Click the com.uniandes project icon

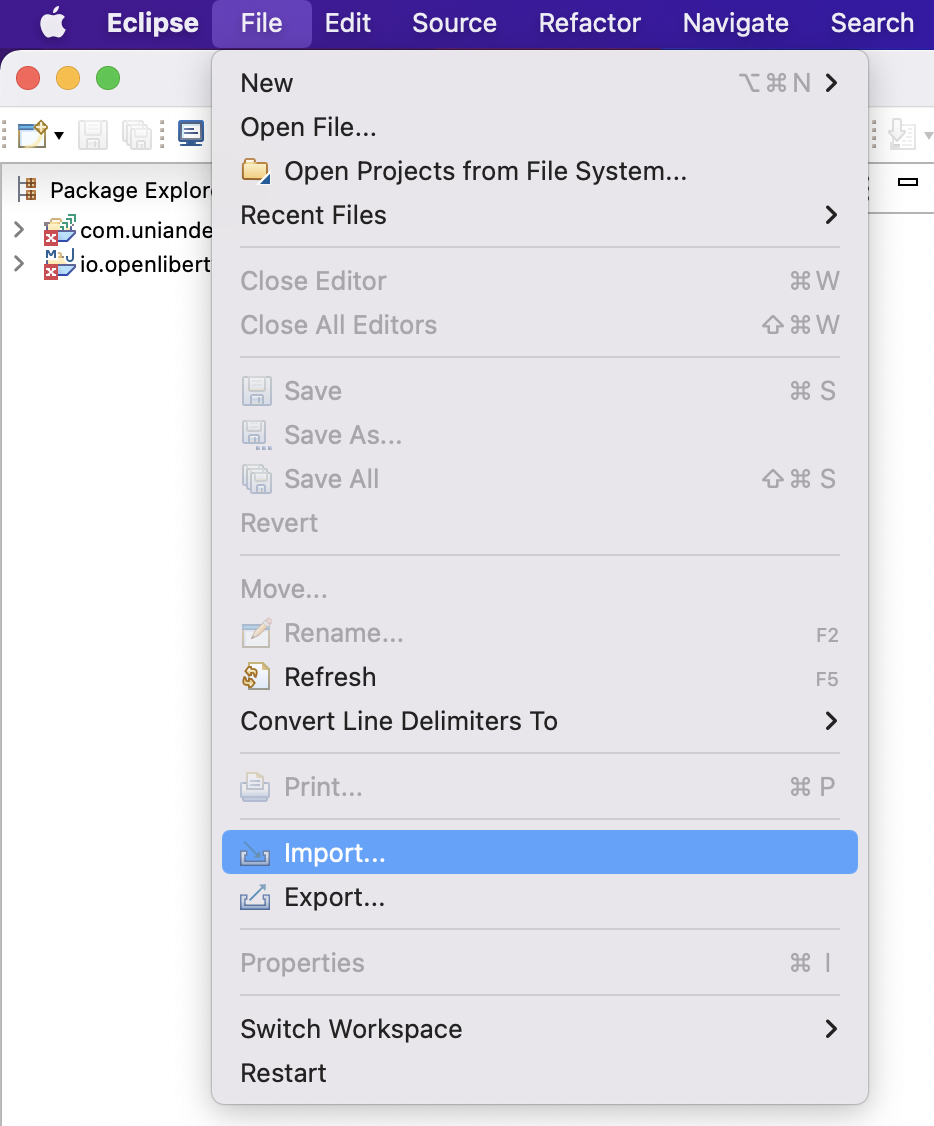pyautogui.click(x=59, y=231)
